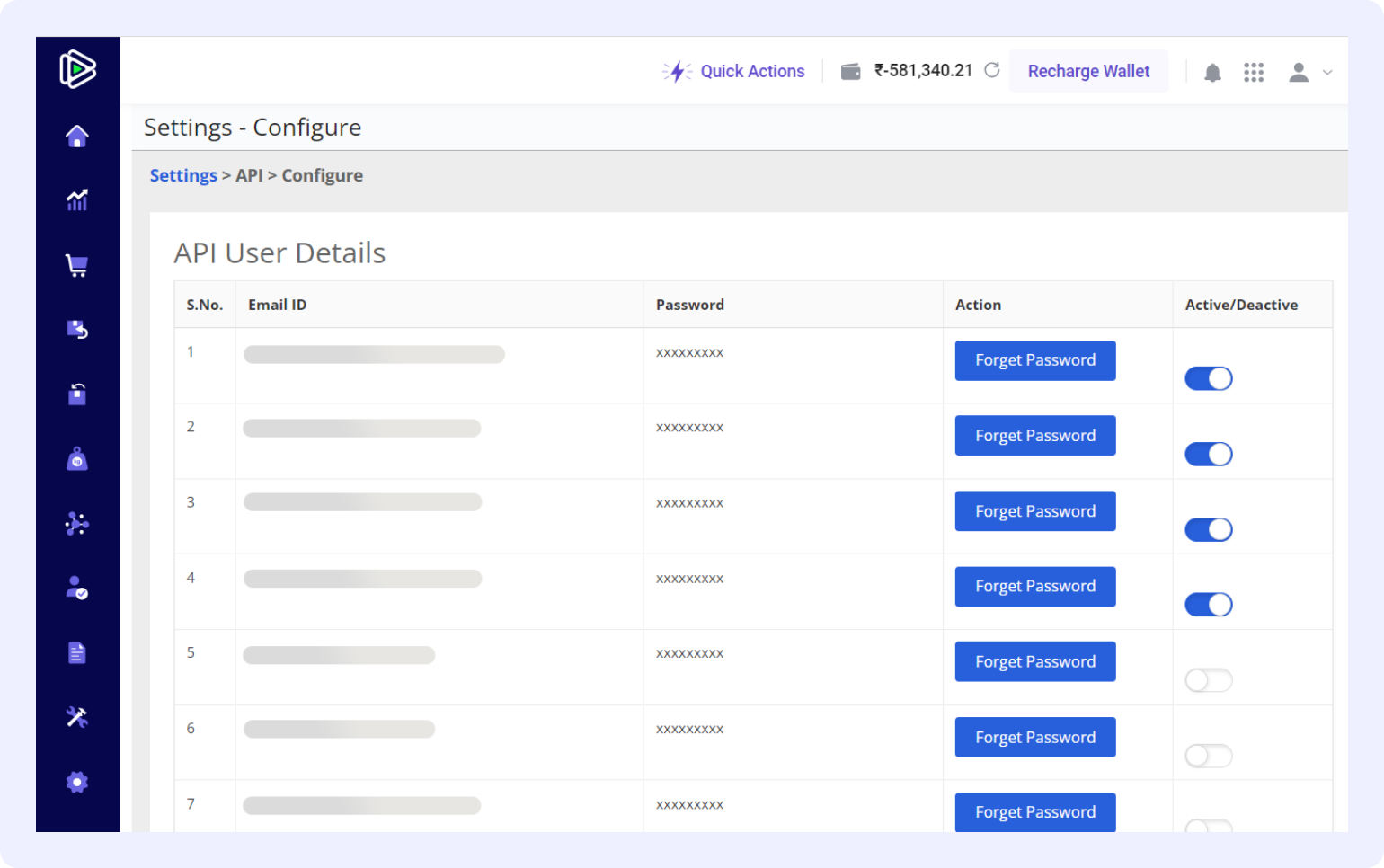Click the notification bell icon
Screen dimensions: 1384x868
point(1212,72)
